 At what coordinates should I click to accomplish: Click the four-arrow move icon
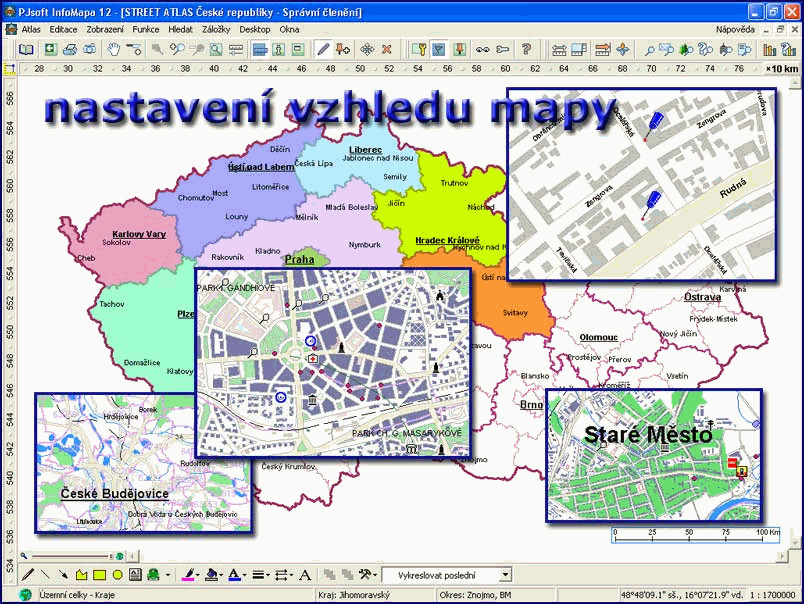coord(367,50)
